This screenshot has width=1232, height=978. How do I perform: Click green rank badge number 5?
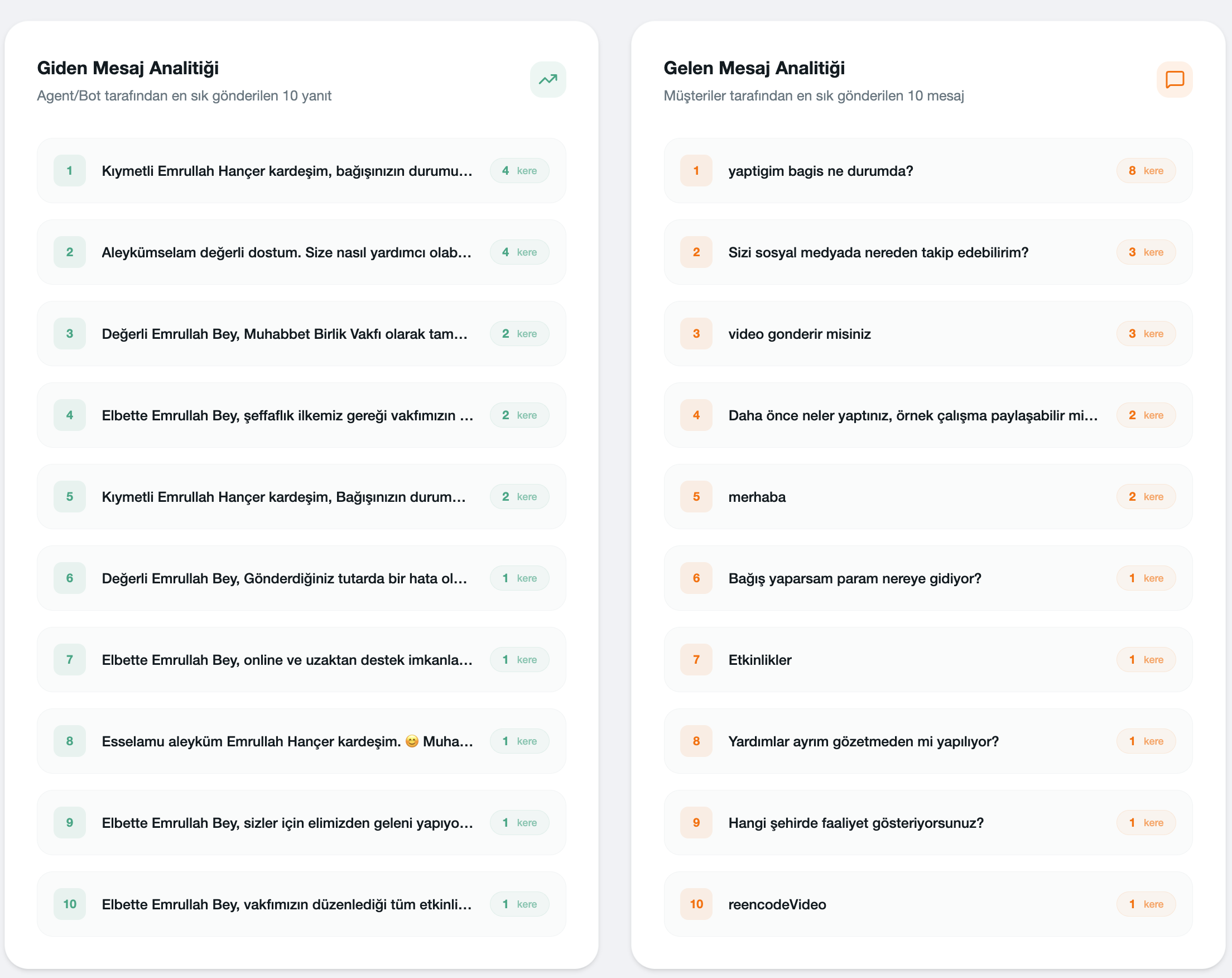pos(70,496)
